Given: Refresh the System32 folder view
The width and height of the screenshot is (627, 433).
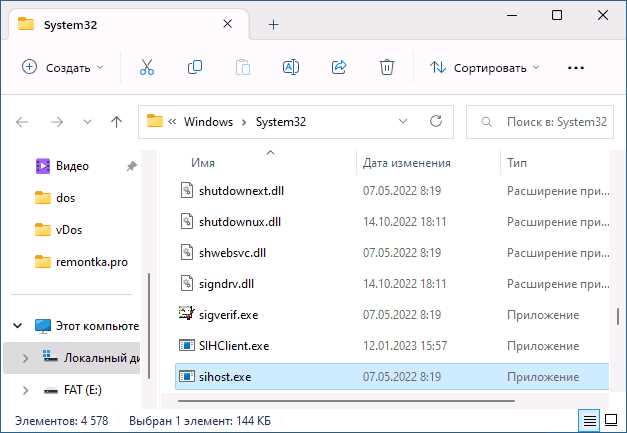Looking at the screenshot, I should tap(435, 121).
